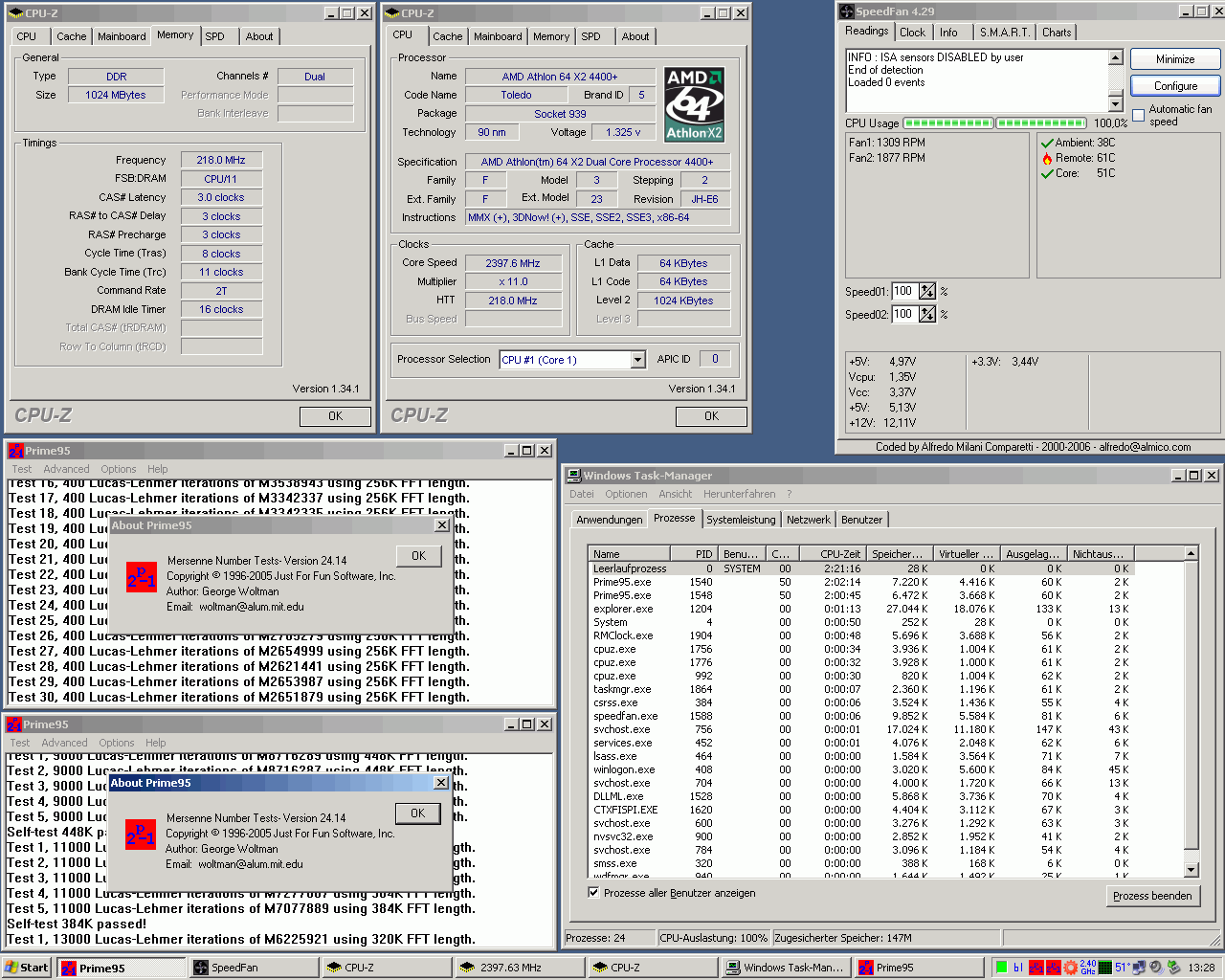Click the first CPU Usage bar in SpeedFan

[948, 123]
